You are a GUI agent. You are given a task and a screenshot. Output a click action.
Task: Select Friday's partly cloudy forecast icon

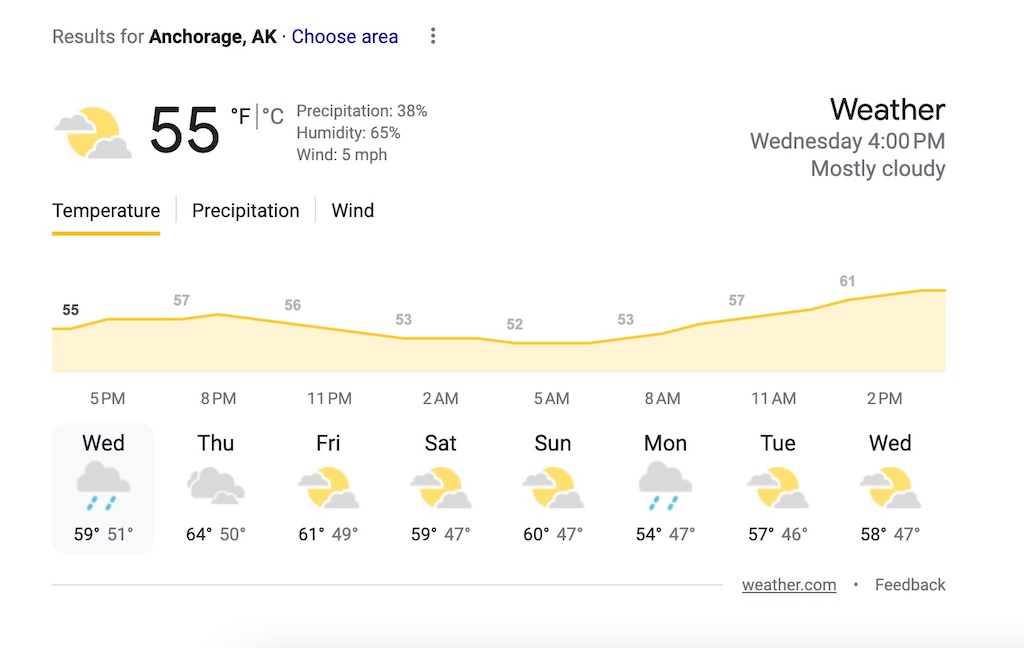(328, 487)
